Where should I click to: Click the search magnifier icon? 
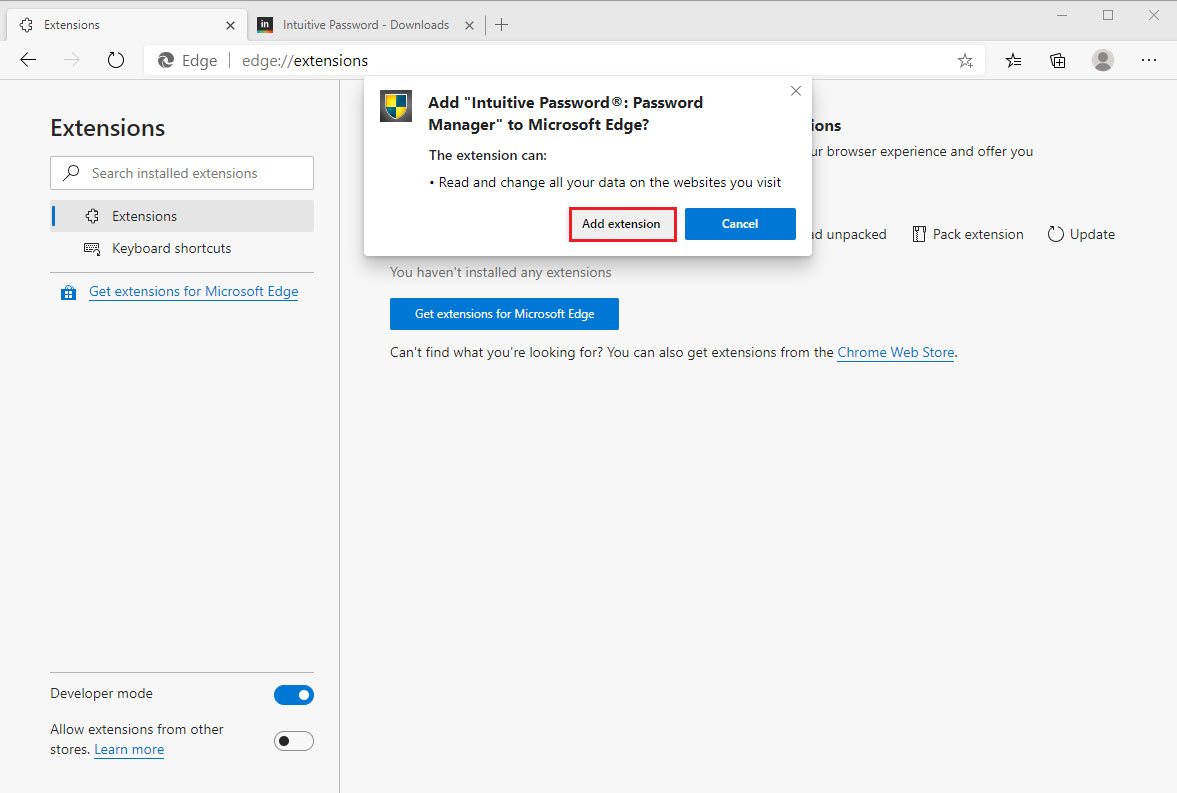click(x=71, y=173)
